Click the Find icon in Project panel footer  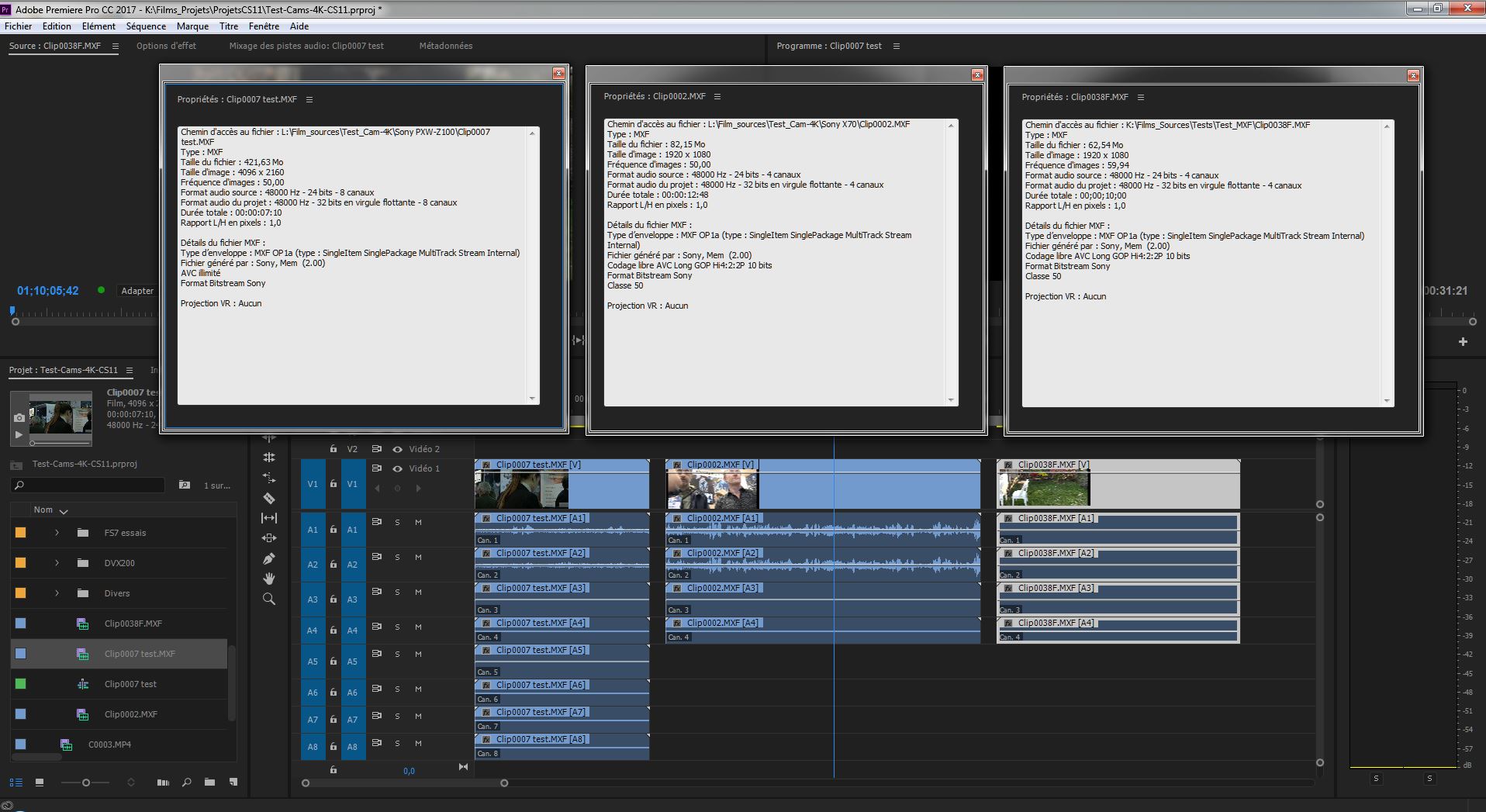tap(186, 783)
